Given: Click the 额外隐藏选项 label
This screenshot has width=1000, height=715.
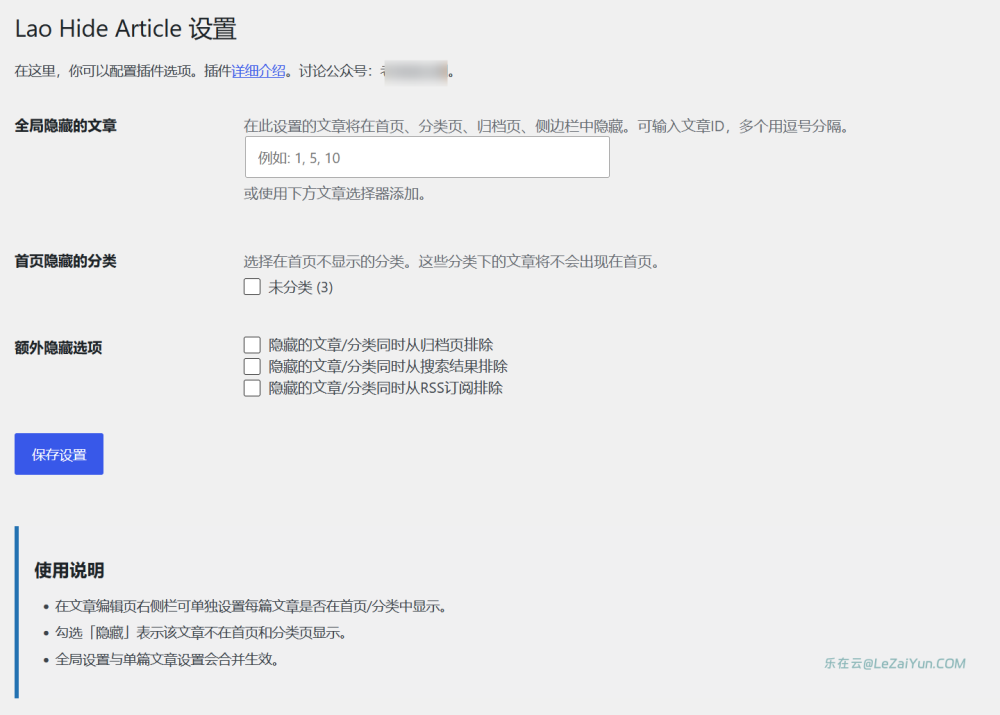Looking at the screenshot, I should click(58, 348).
